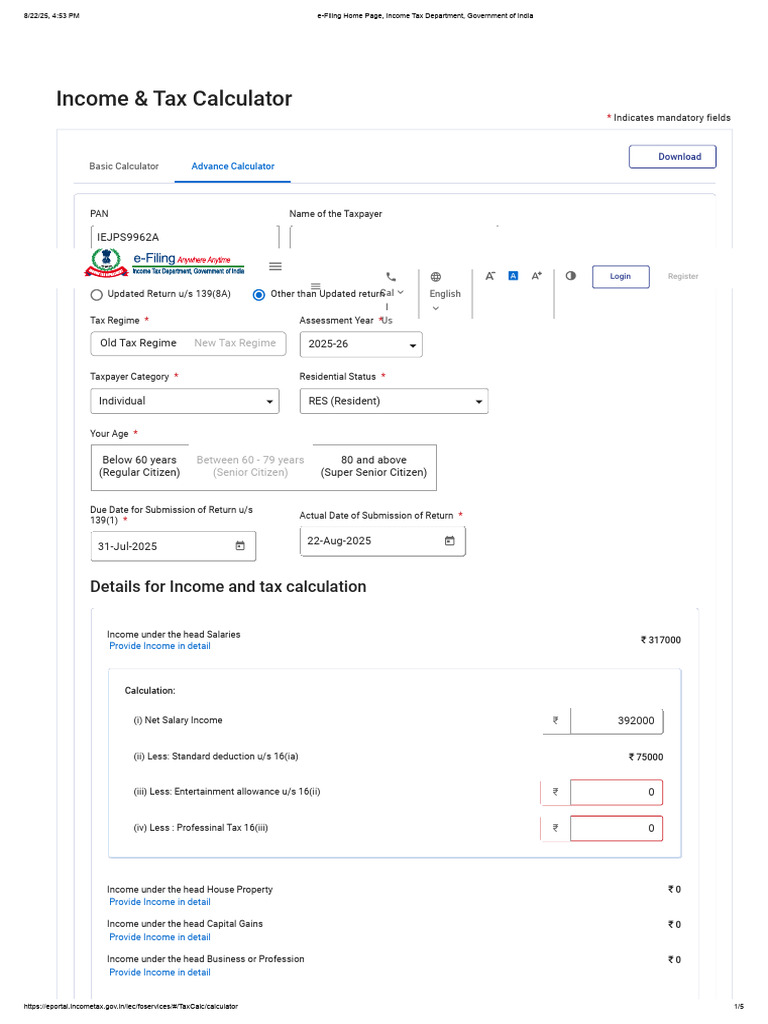Switch to Advance Calculator tab
Viewport: 768px width, 1024px height.
tap(233, 167)
